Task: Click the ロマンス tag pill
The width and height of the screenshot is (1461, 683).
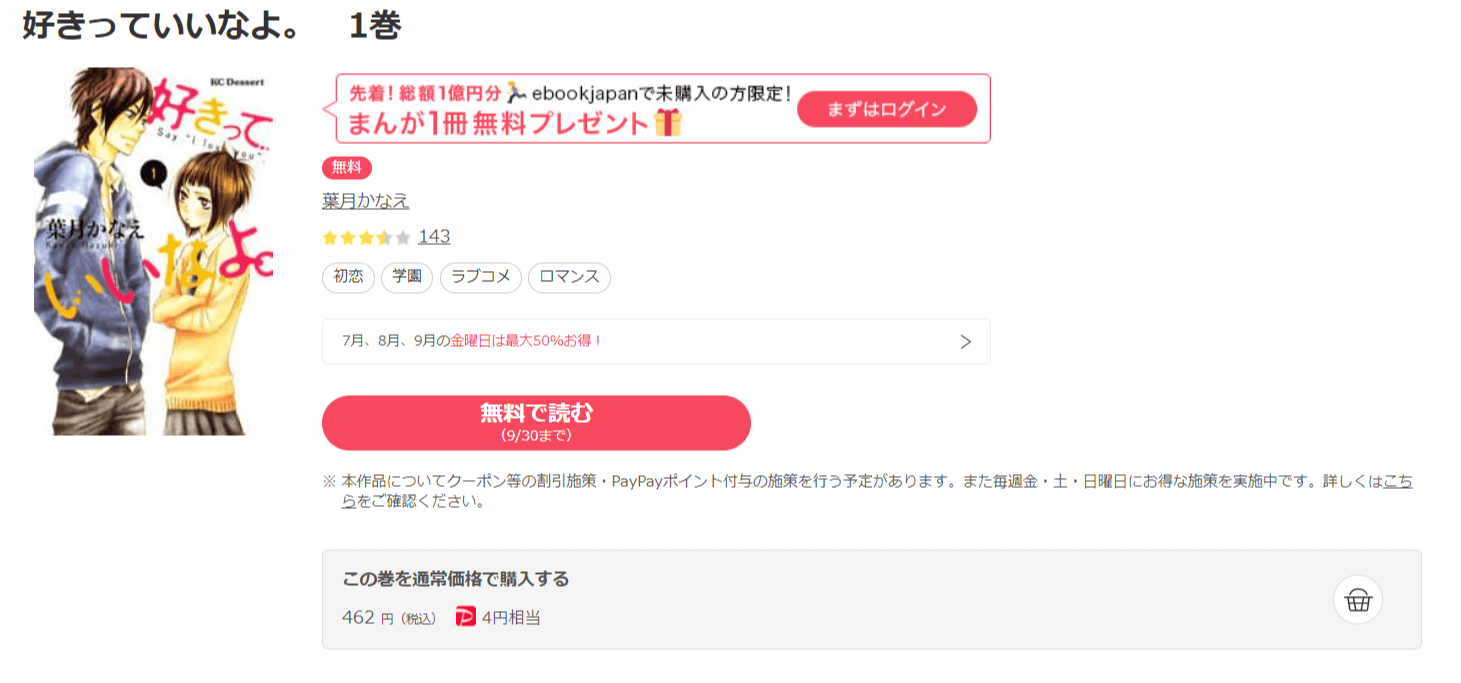Action: [568, 277]
